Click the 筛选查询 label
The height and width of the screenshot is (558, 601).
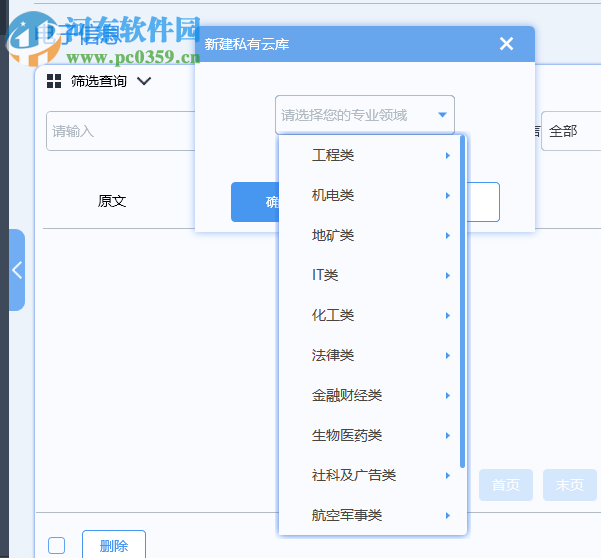pos(99,81)
